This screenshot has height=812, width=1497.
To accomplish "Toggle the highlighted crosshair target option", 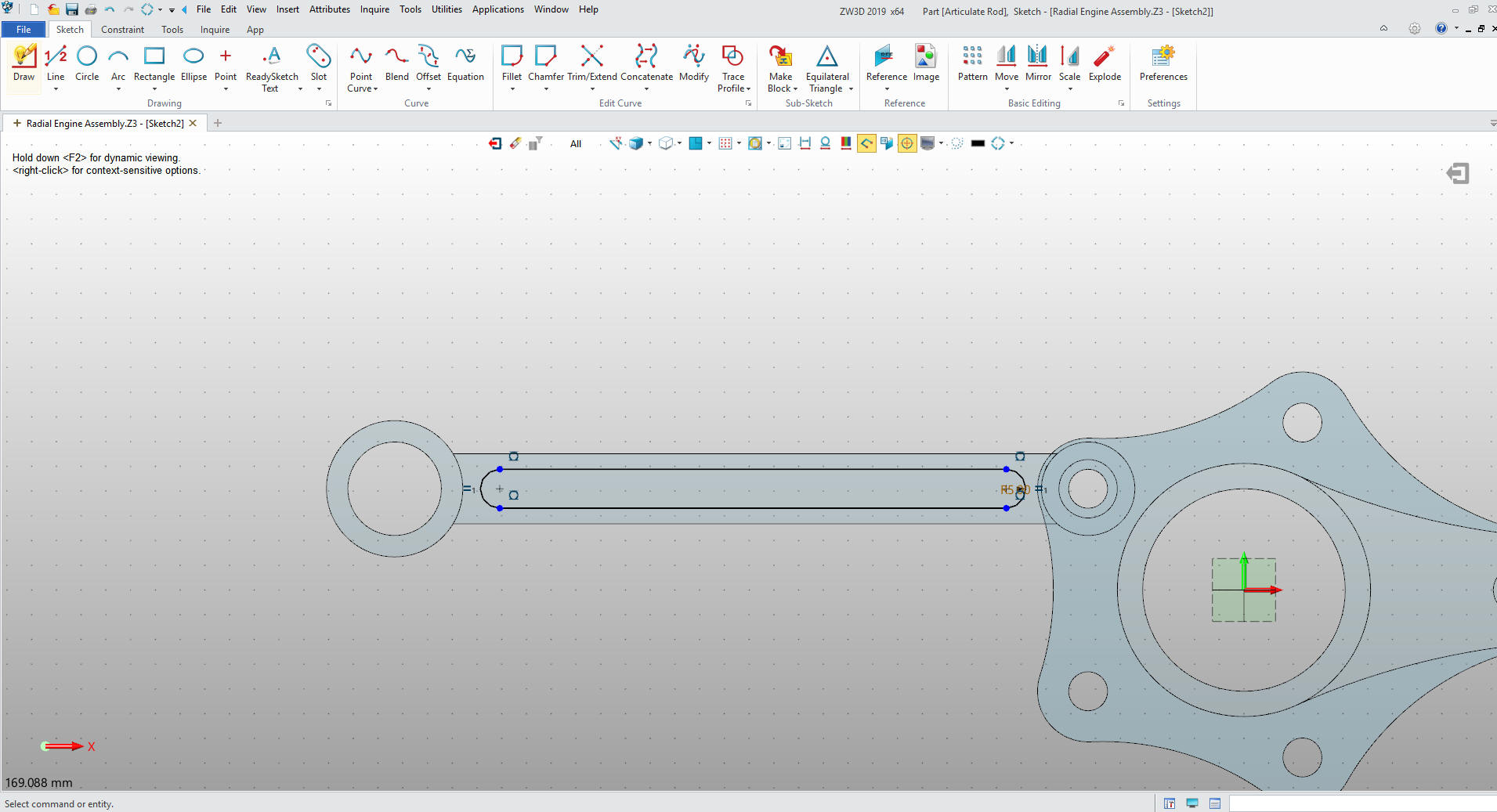I will 907,143.
